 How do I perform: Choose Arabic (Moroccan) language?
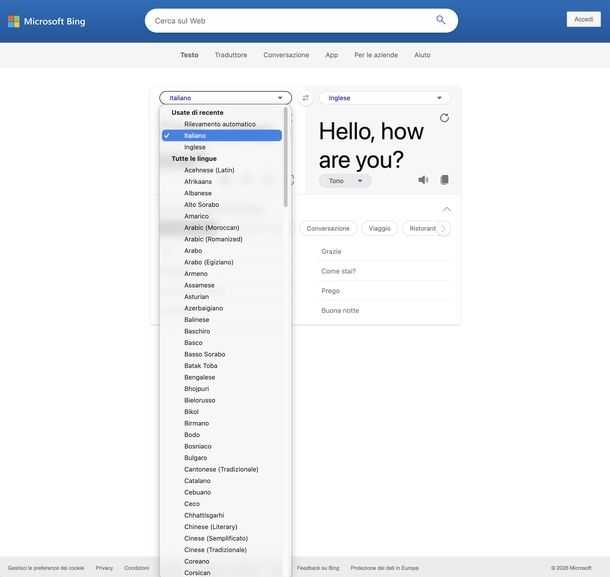click(x=222, y=228)
